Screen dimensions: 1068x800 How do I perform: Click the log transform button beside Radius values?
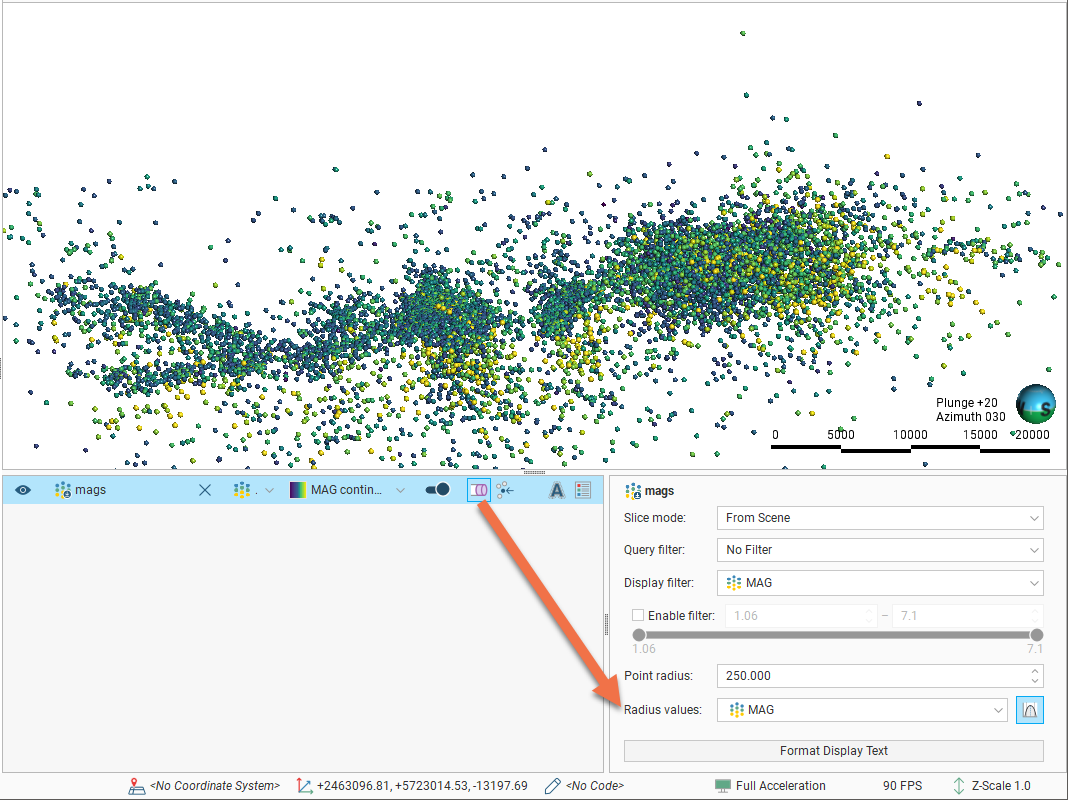tap(1030, 710)
